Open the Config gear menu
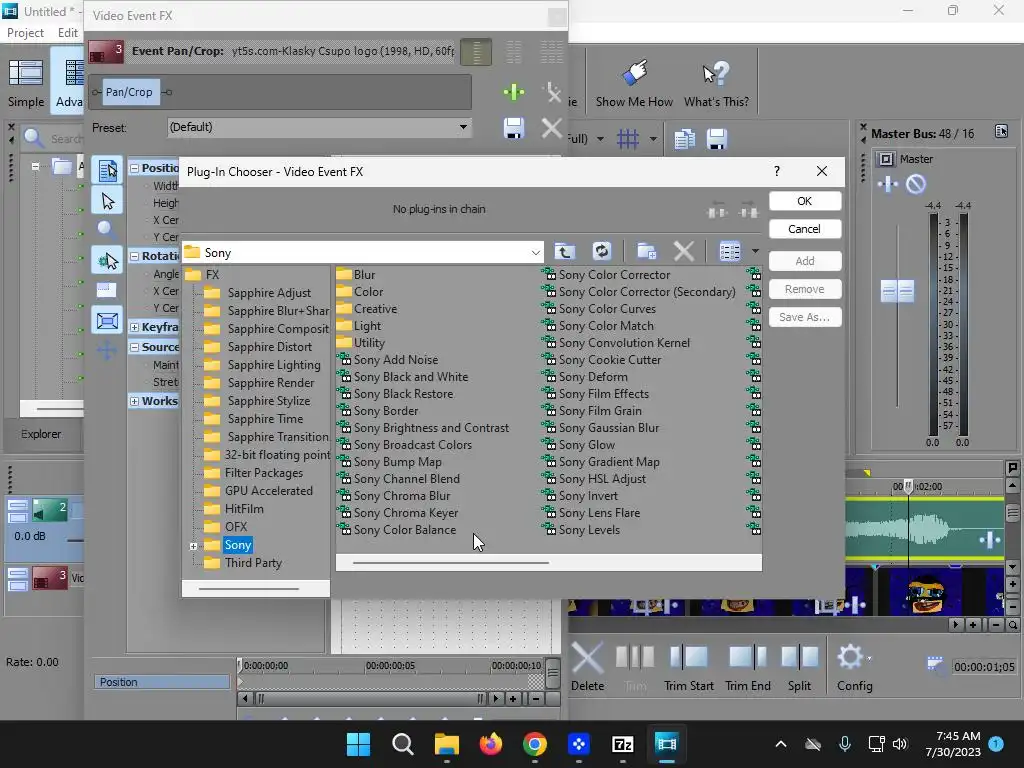1024x768 pixels. [854, 666]
